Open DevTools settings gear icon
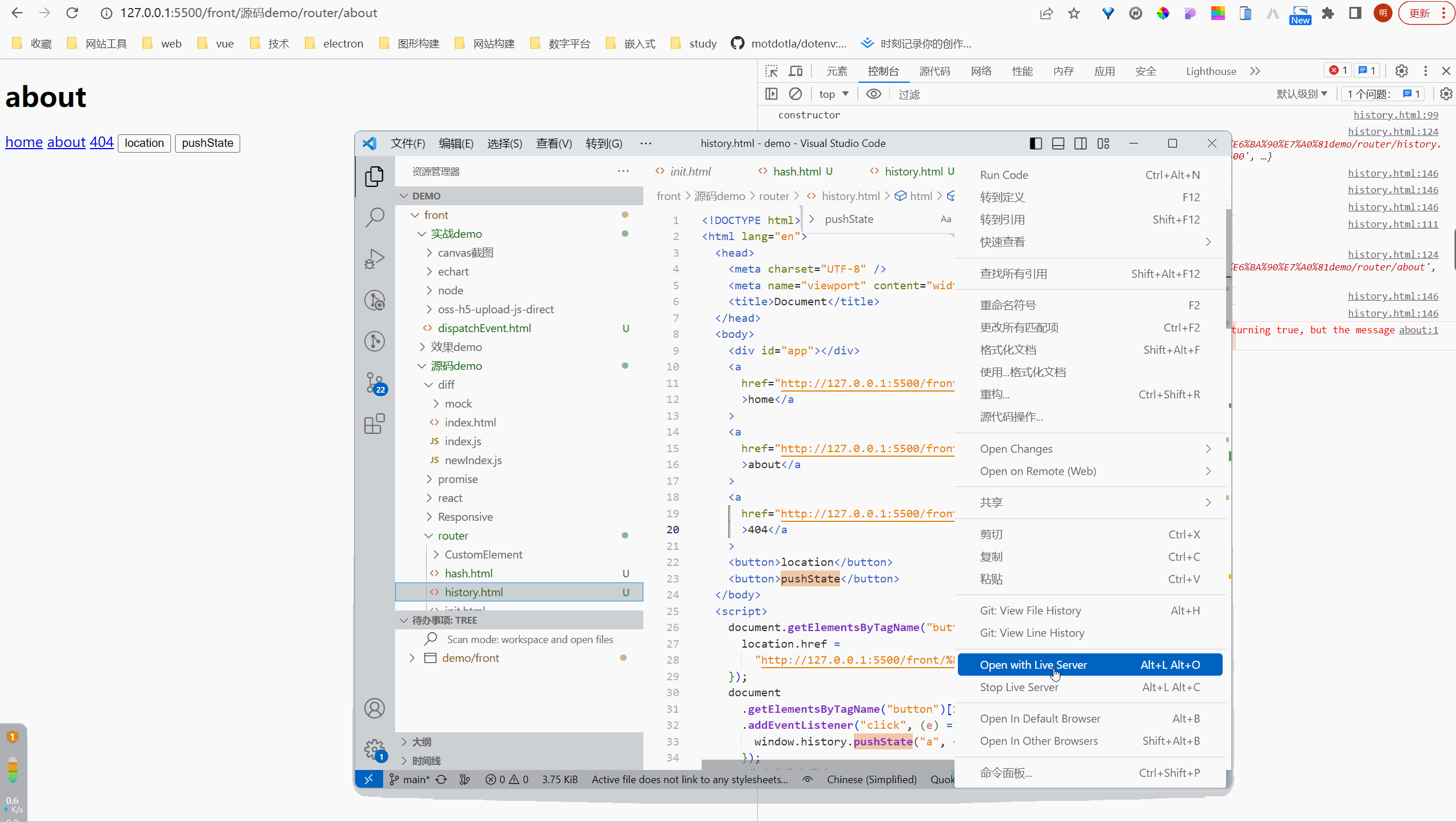1456x822 pixels. coord(1401,71)
